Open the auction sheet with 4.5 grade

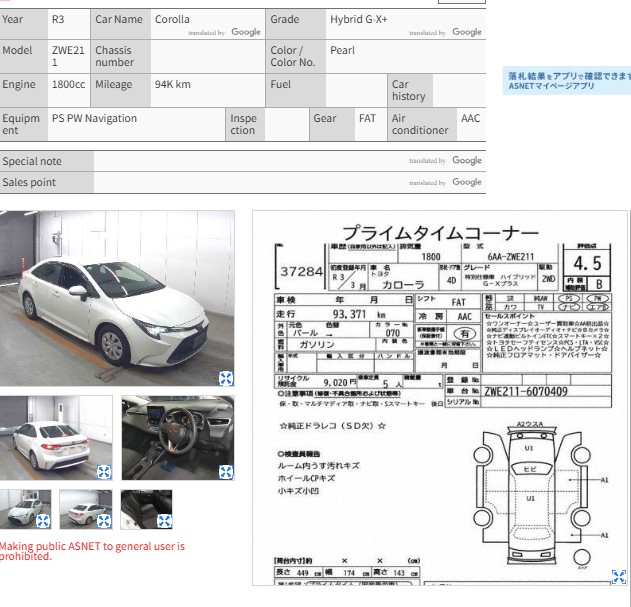[440, 398]
